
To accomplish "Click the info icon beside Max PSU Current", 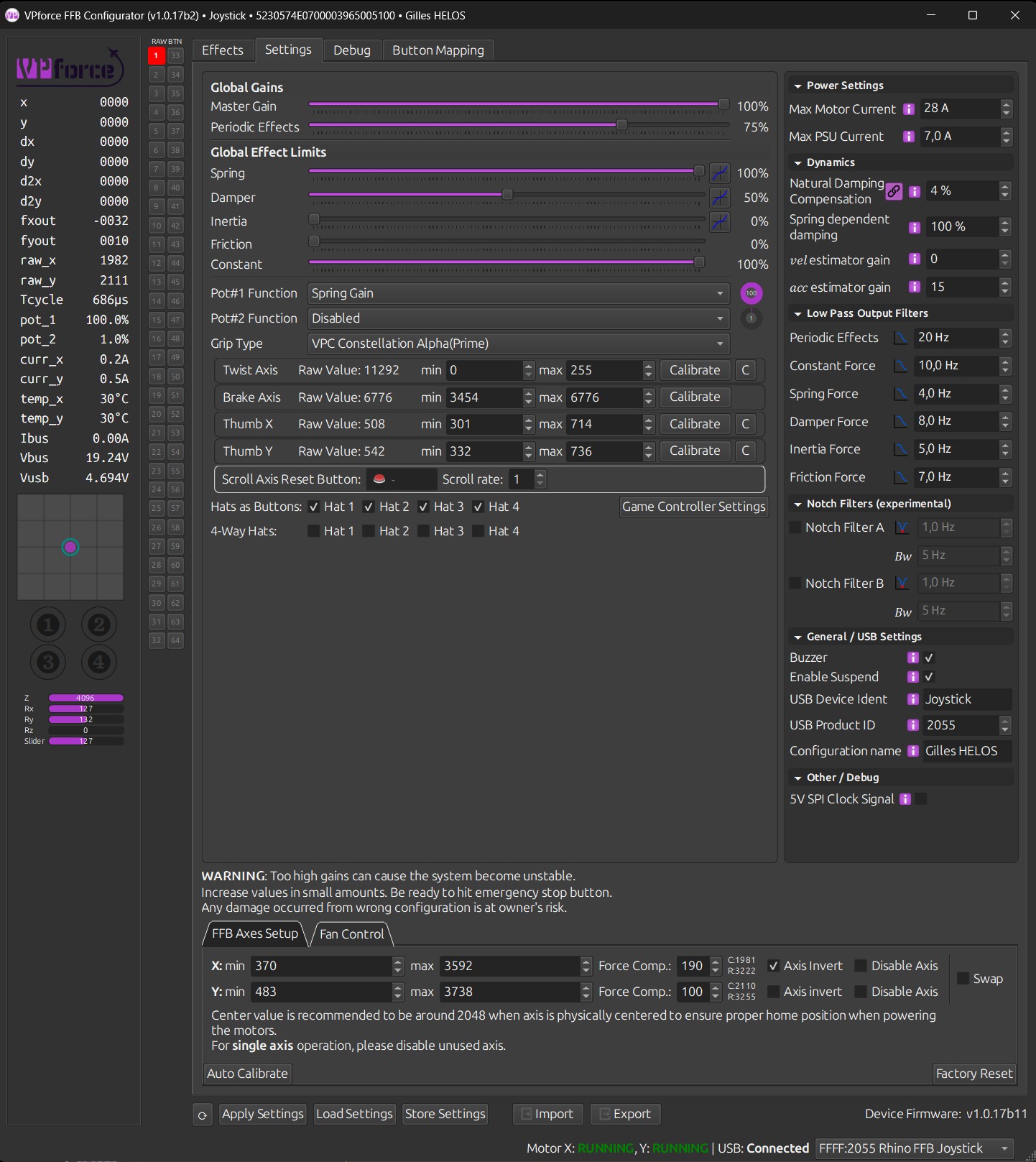I will [909, 137].
